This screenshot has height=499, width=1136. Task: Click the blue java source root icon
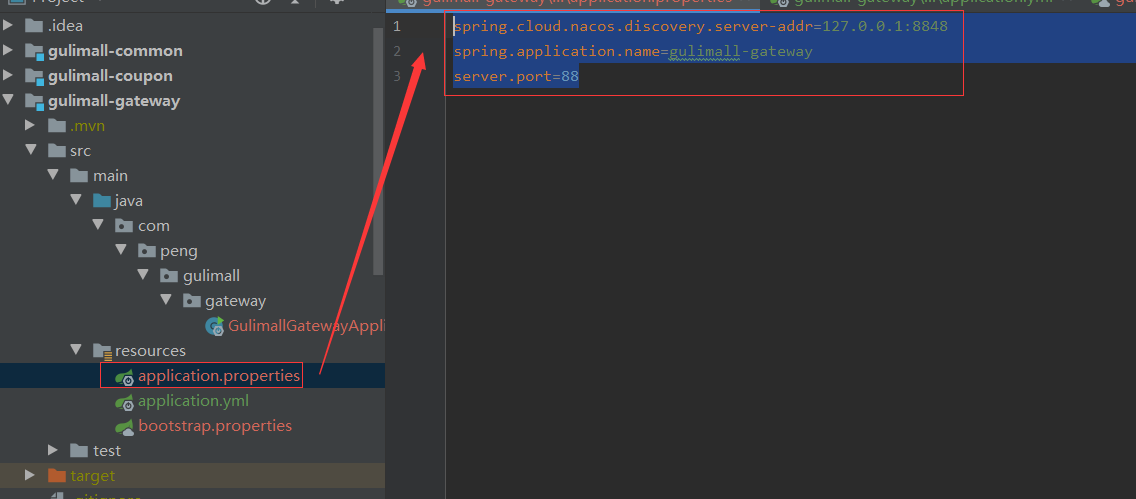tap(101, 201)
